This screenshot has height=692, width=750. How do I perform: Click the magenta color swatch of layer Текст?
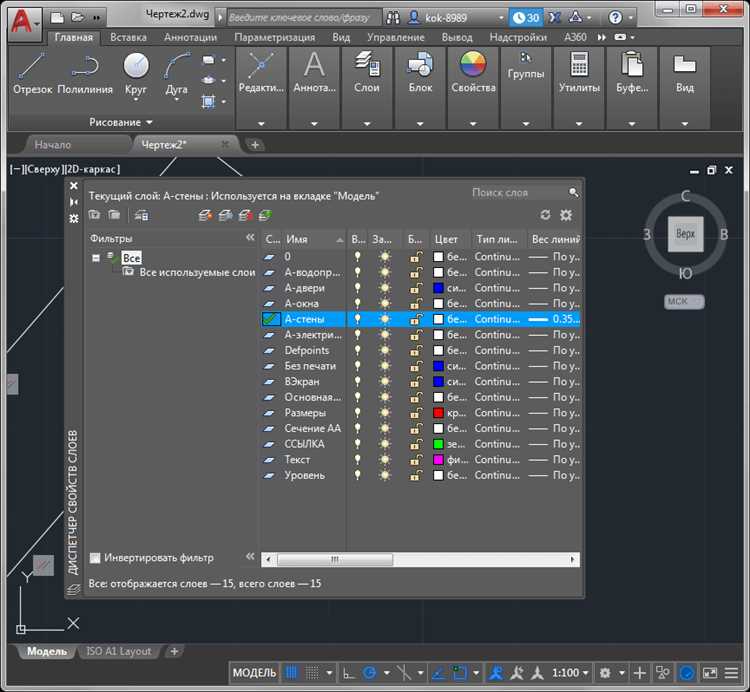click(x=438, y=460)
